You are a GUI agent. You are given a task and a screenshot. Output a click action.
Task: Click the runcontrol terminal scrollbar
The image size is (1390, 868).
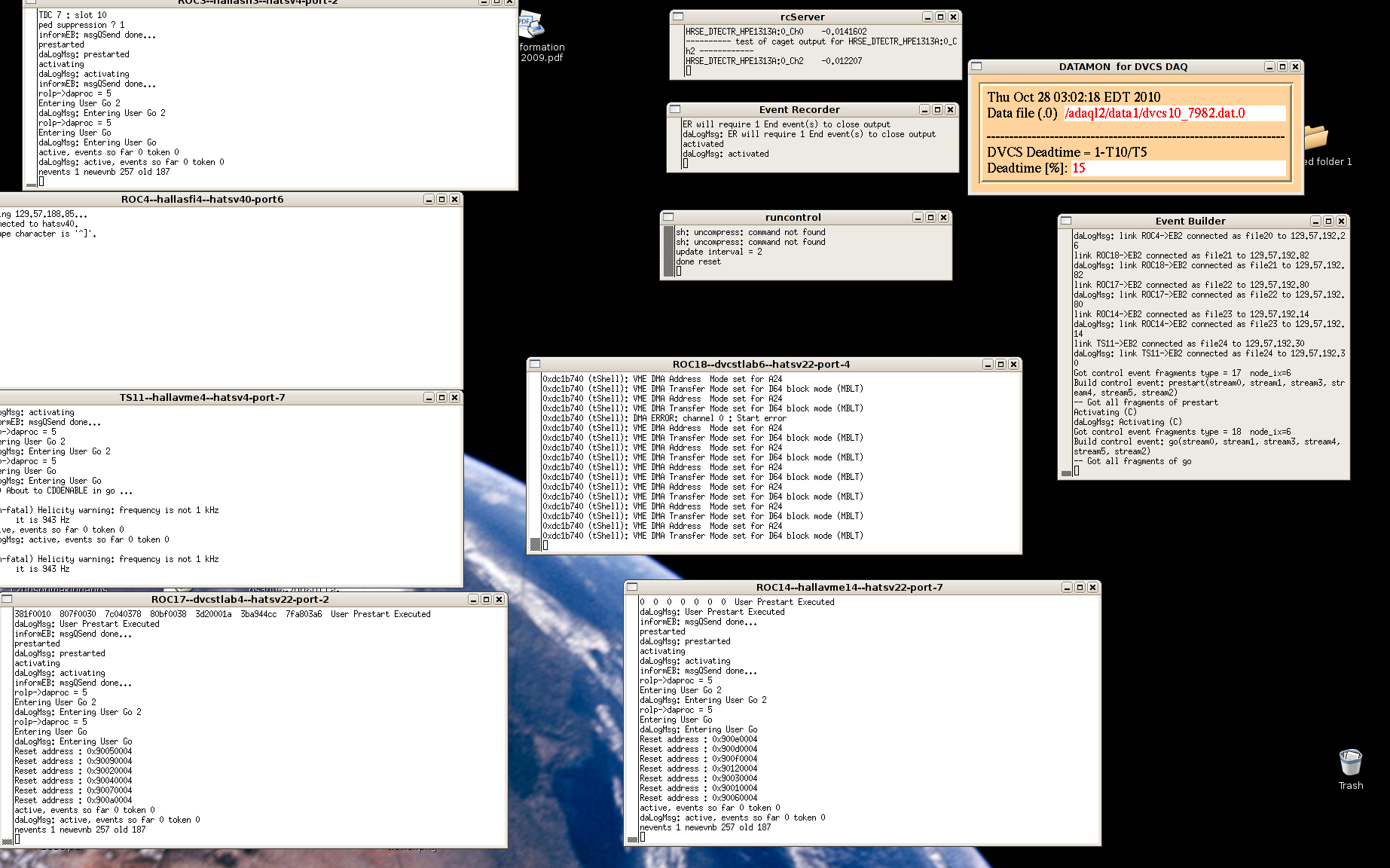pos(668,252)
